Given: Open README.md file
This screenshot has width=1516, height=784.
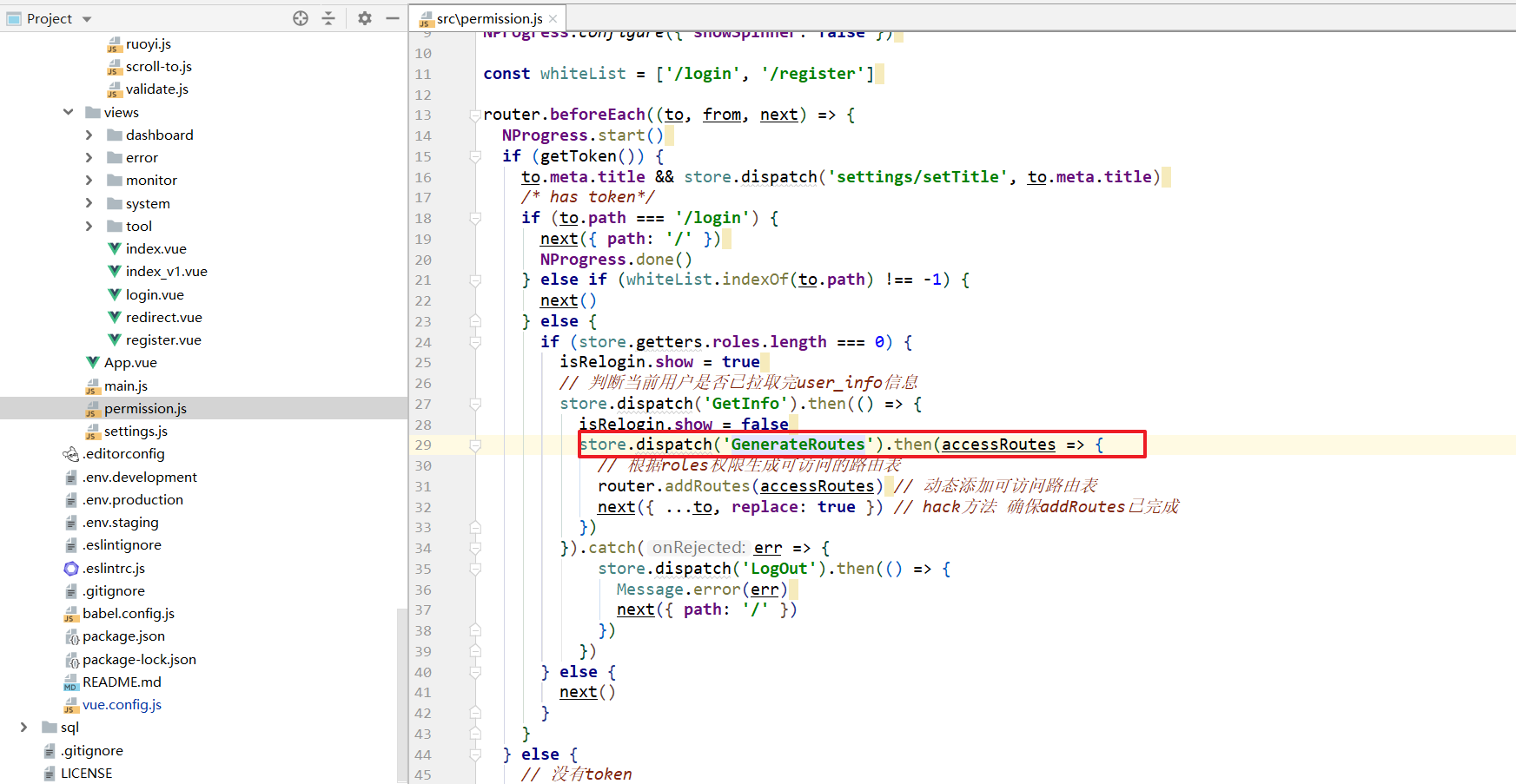Looking at the screenshot, I should pyautogui.click(x=122, y=682).
